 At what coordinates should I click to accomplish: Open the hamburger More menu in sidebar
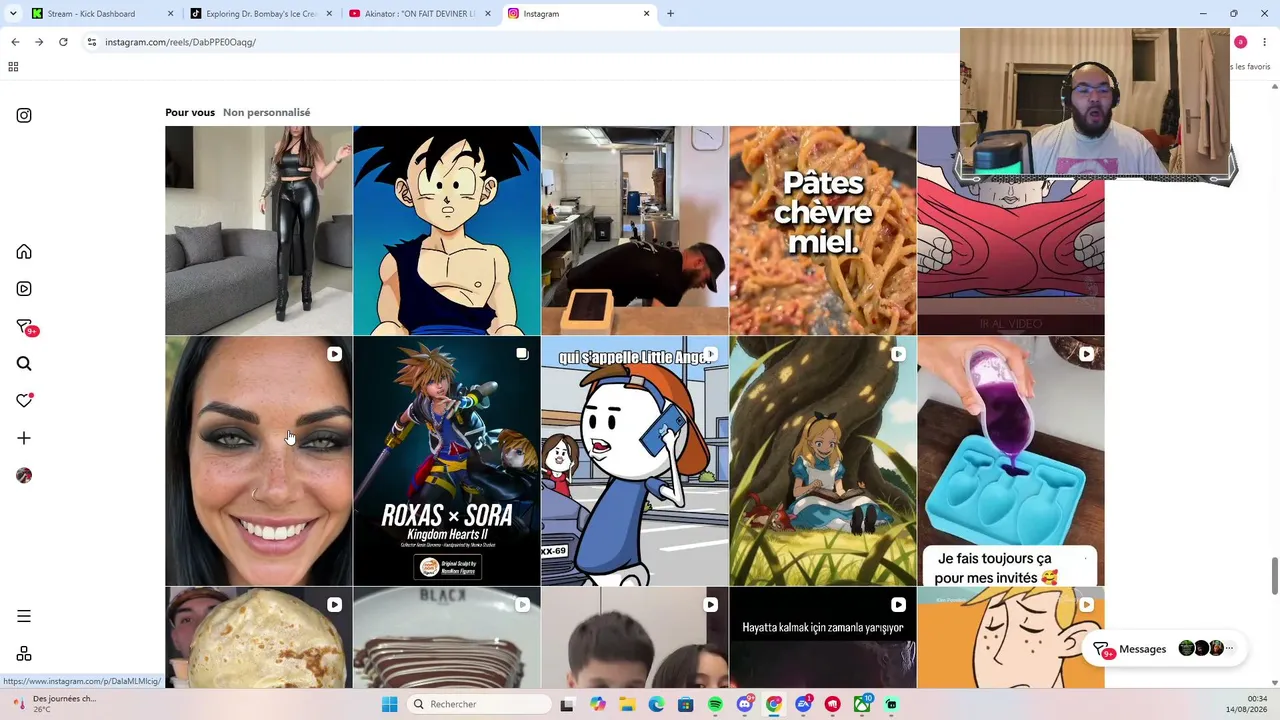[x=24, y=616]
